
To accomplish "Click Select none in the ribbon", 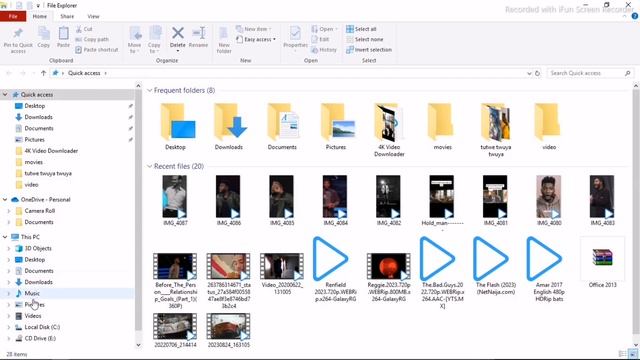I will point(364,39).
